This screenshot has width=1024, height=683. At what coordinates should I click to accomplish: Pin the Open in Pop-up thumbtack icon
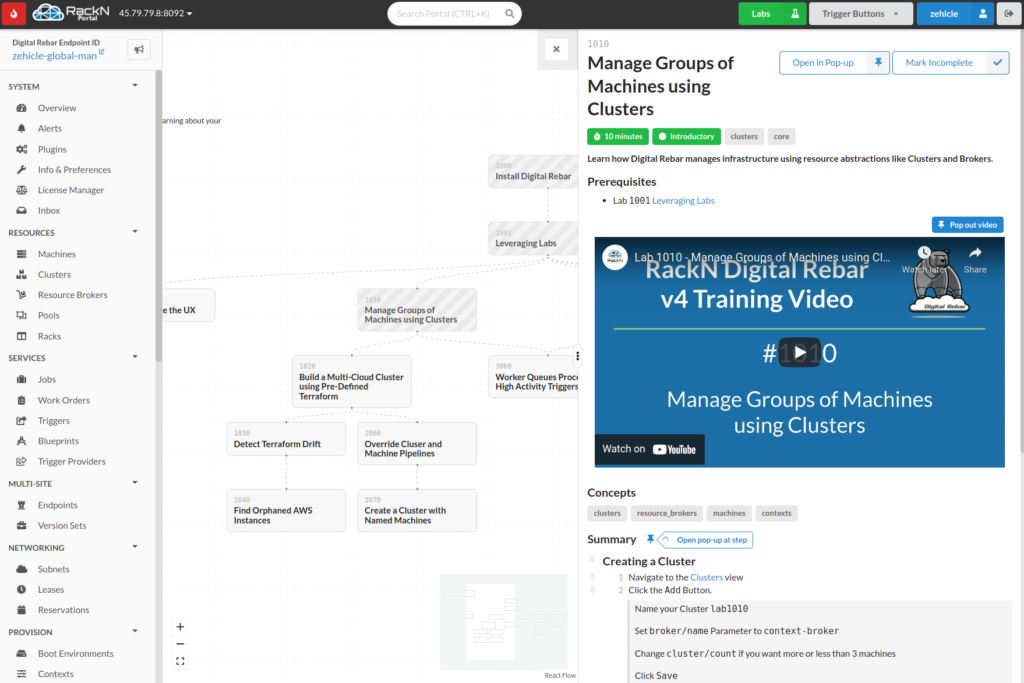tap(878, 63)
